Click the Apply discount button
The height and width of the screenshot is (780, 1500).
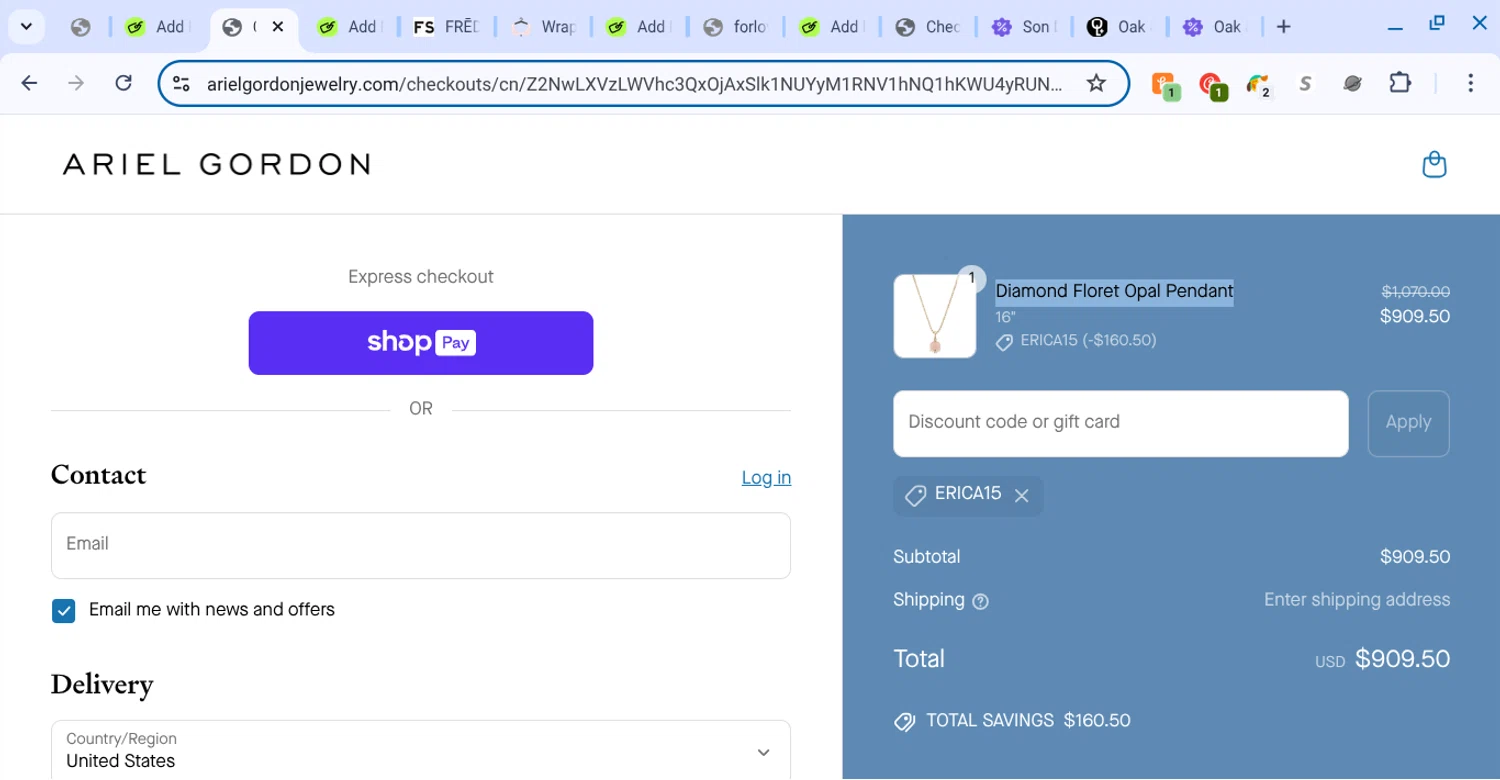click(1408, 423)
